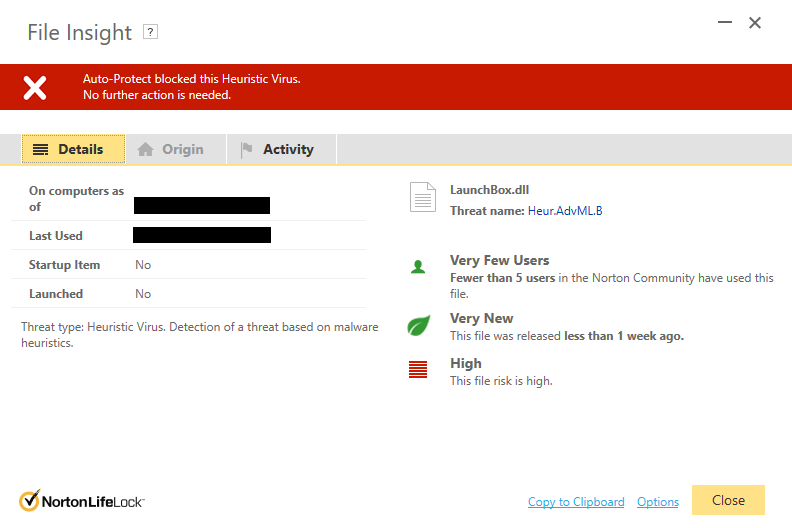Click the LaunchBox.dll document file icon

[423, 197]
